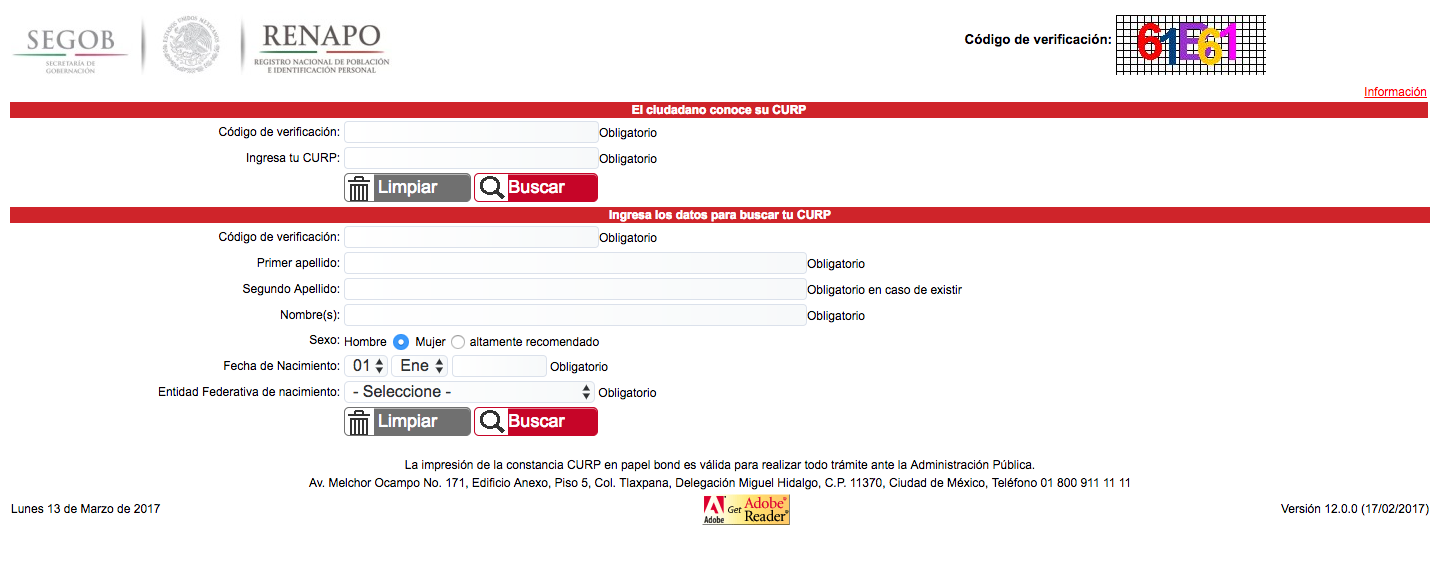The height and width of the screenshot is (574, 1440).
Task: Click the Segundo Apellido text field
Action: (x=575, y=289)
